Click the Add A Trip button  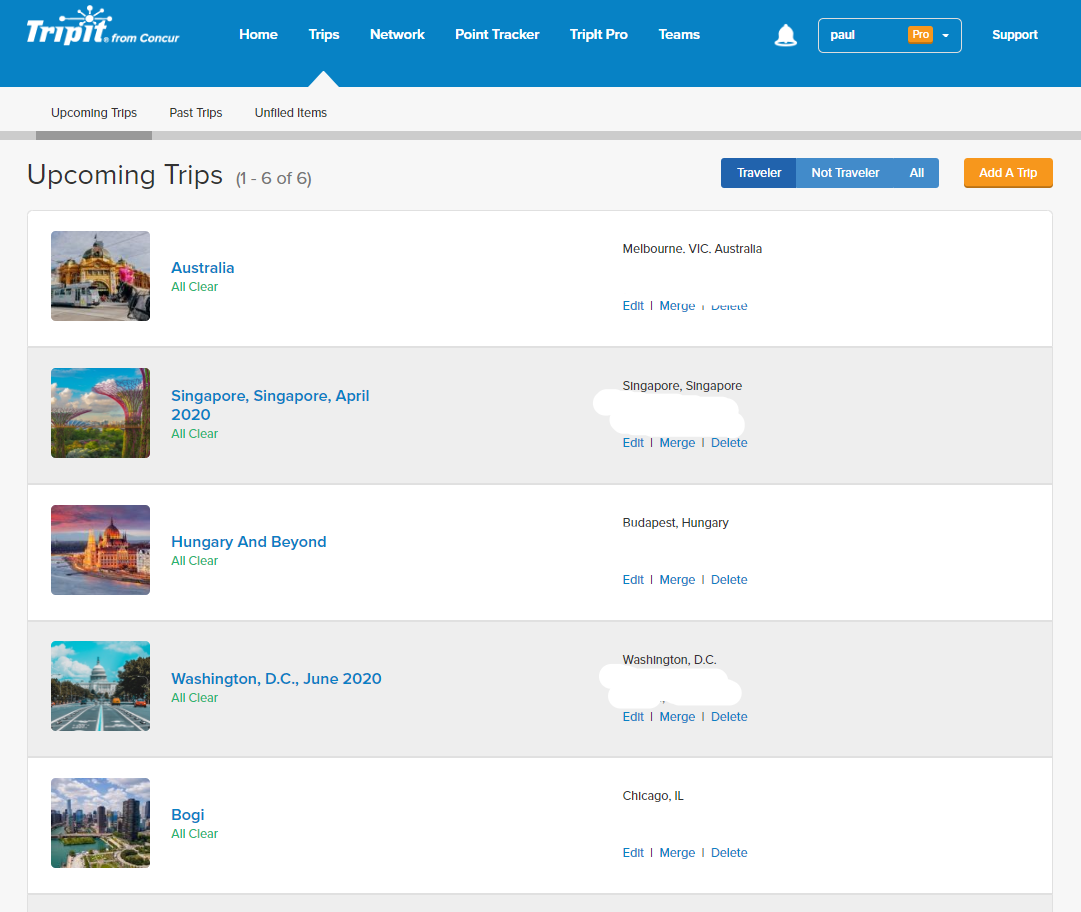coord(1008,173)
